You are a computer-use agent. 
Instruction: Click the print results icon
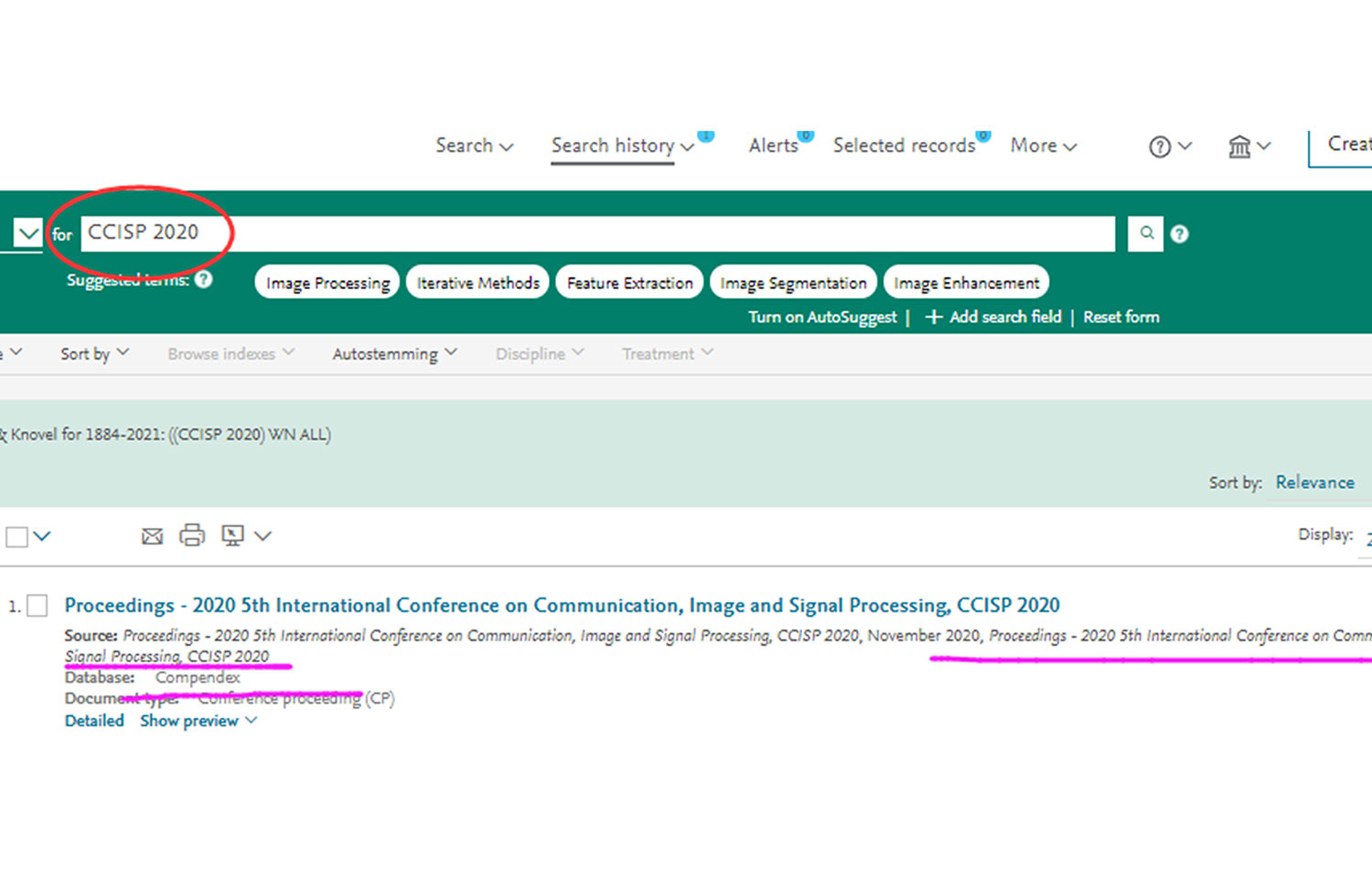pos(192,535)
